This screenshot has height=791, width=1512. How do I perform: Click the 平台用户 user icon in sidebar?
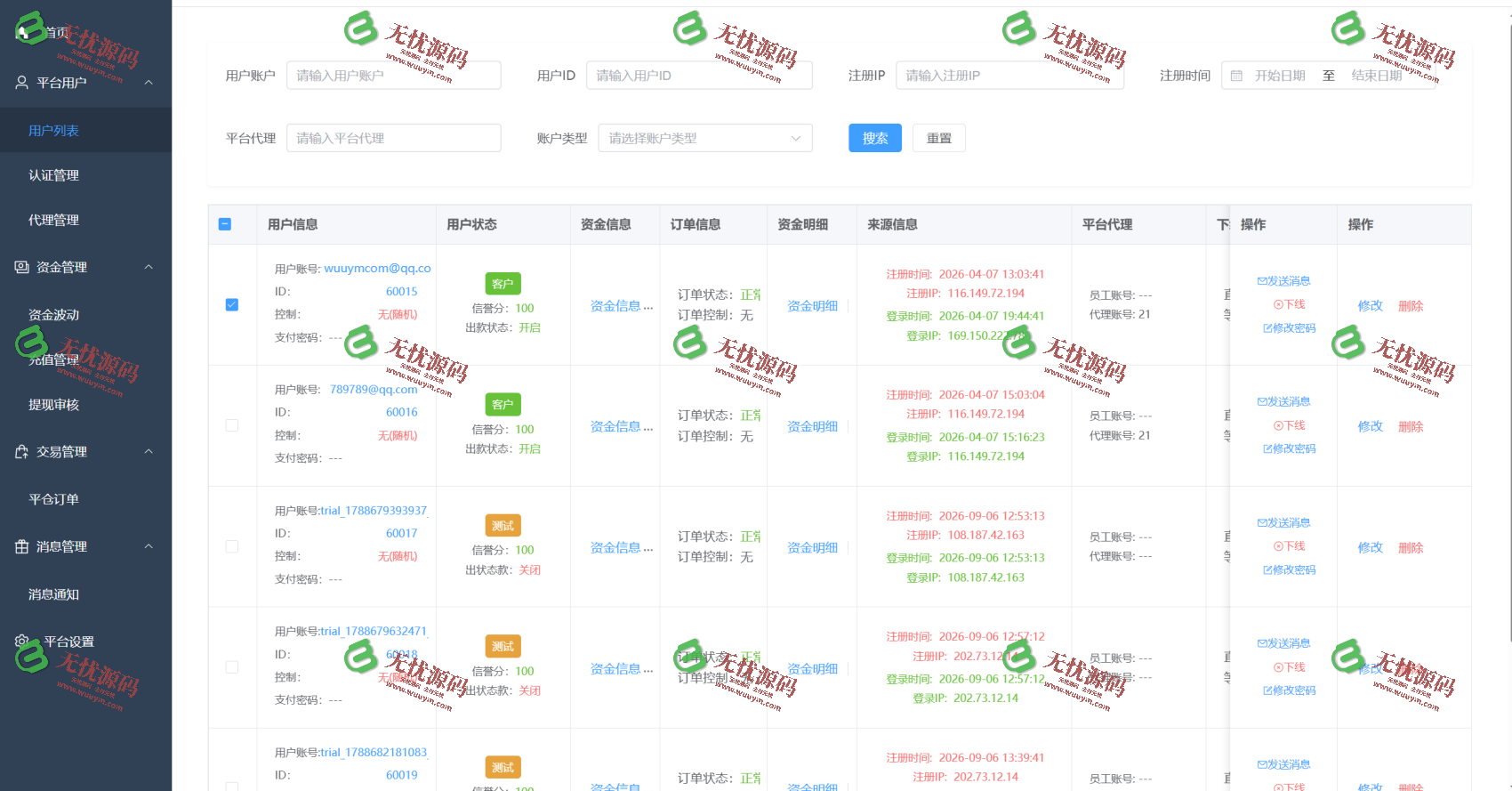tap(22, 83)
